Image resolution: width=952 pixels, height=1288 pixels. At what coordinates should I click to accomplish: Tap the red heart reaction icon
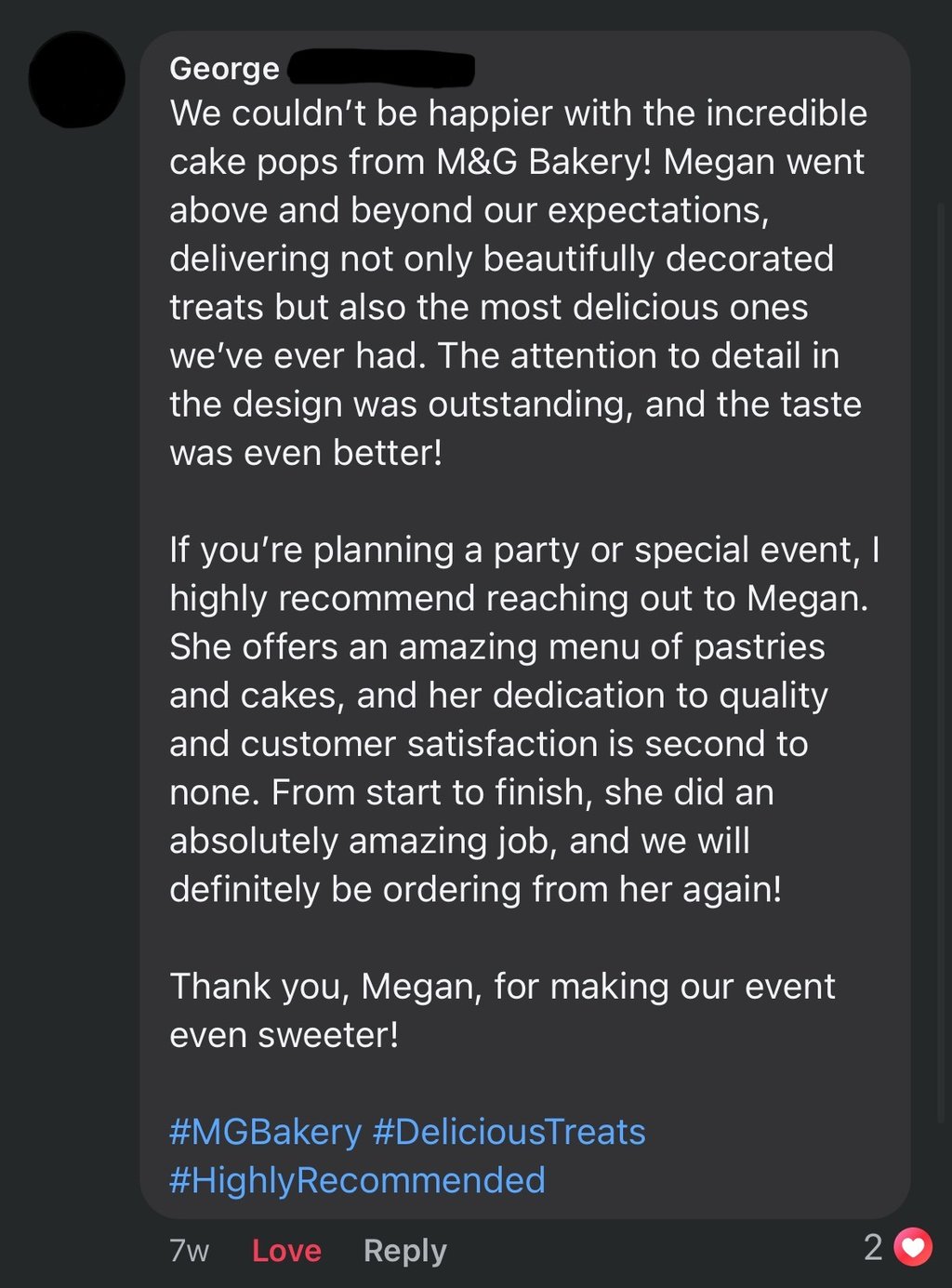pos(913,1246)
